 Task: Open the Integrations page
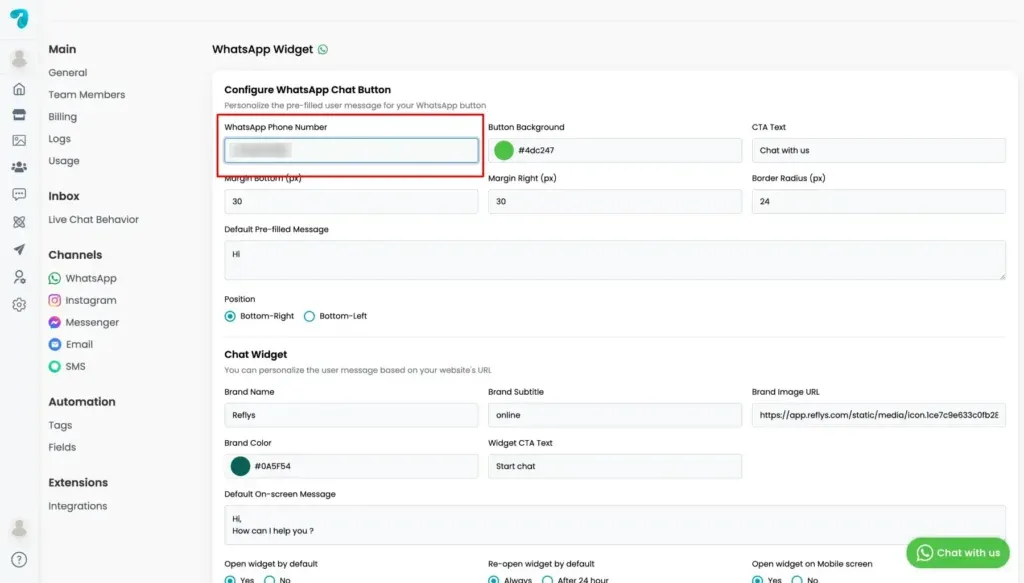click(78, 506)
